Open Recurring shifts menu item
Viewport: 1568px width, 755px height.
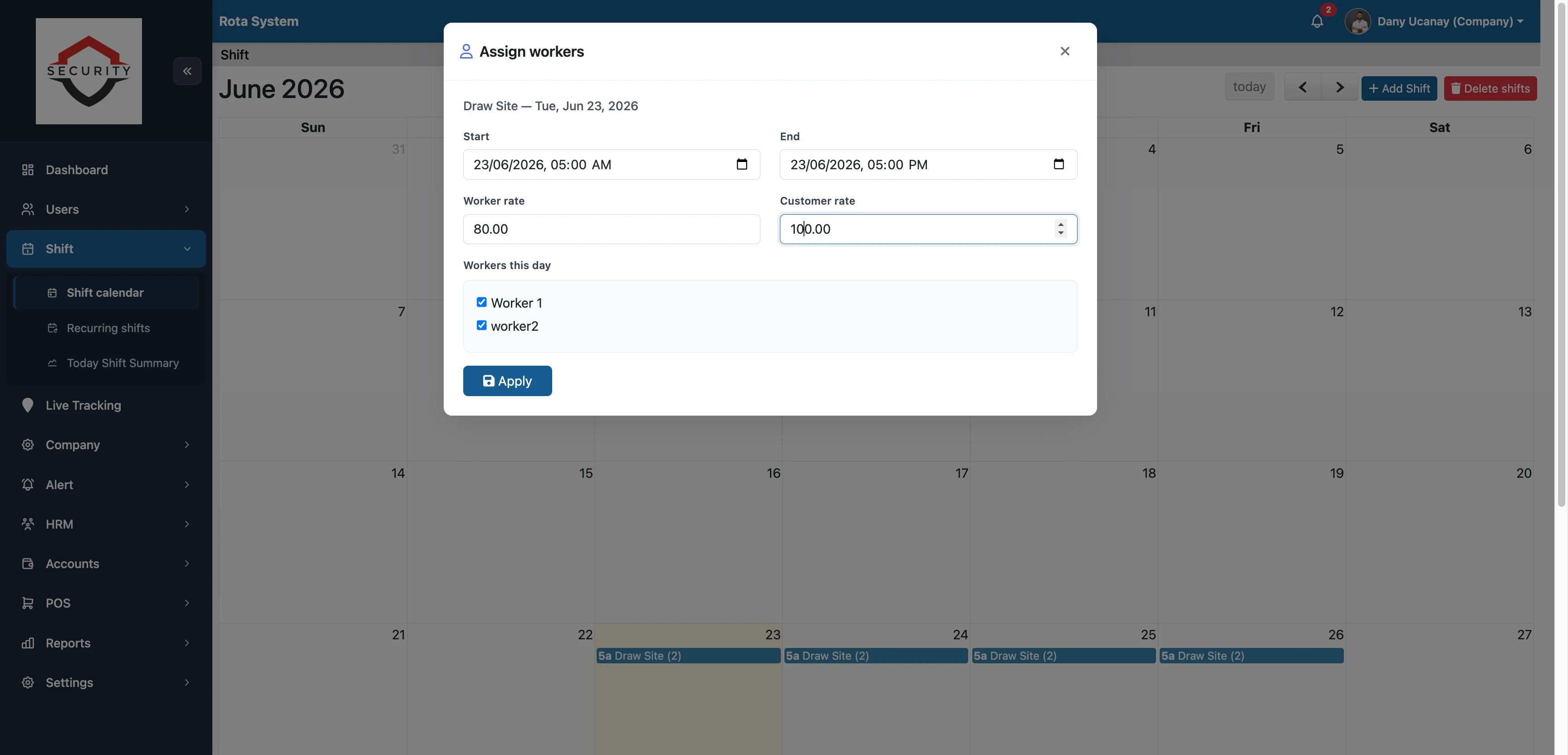coord(106,328)
